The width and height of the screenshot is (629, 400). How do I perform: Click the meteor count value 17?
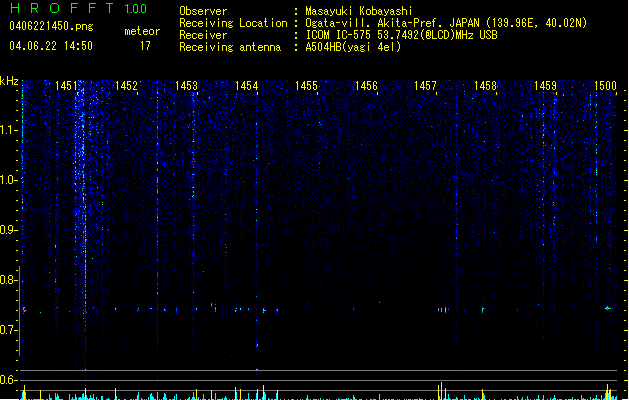(145, 46)
